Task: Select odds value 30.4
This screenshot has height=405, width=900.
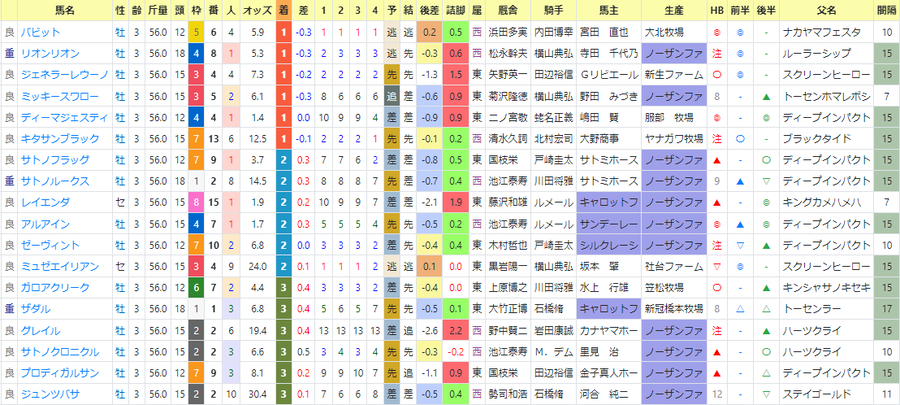Action: [257, 394]
